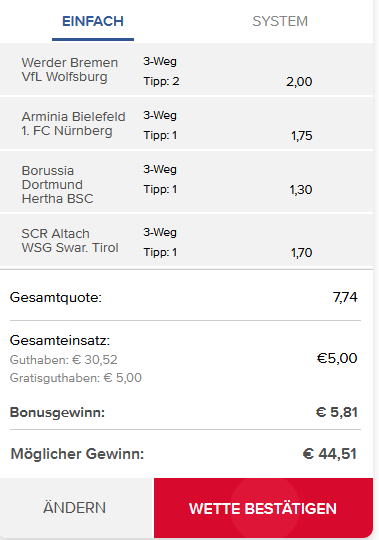Switch to the EINFACH tab
Image resolution: width=379 pixels, height=540 pixels.
point(93,21)
